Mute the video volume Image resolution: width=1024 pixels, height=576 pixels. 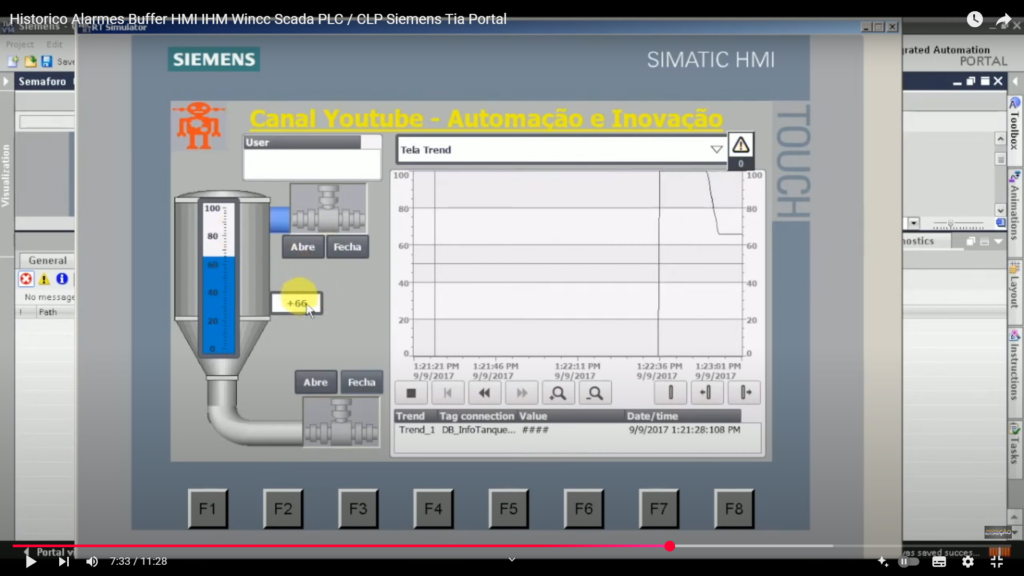click(92, 562)
